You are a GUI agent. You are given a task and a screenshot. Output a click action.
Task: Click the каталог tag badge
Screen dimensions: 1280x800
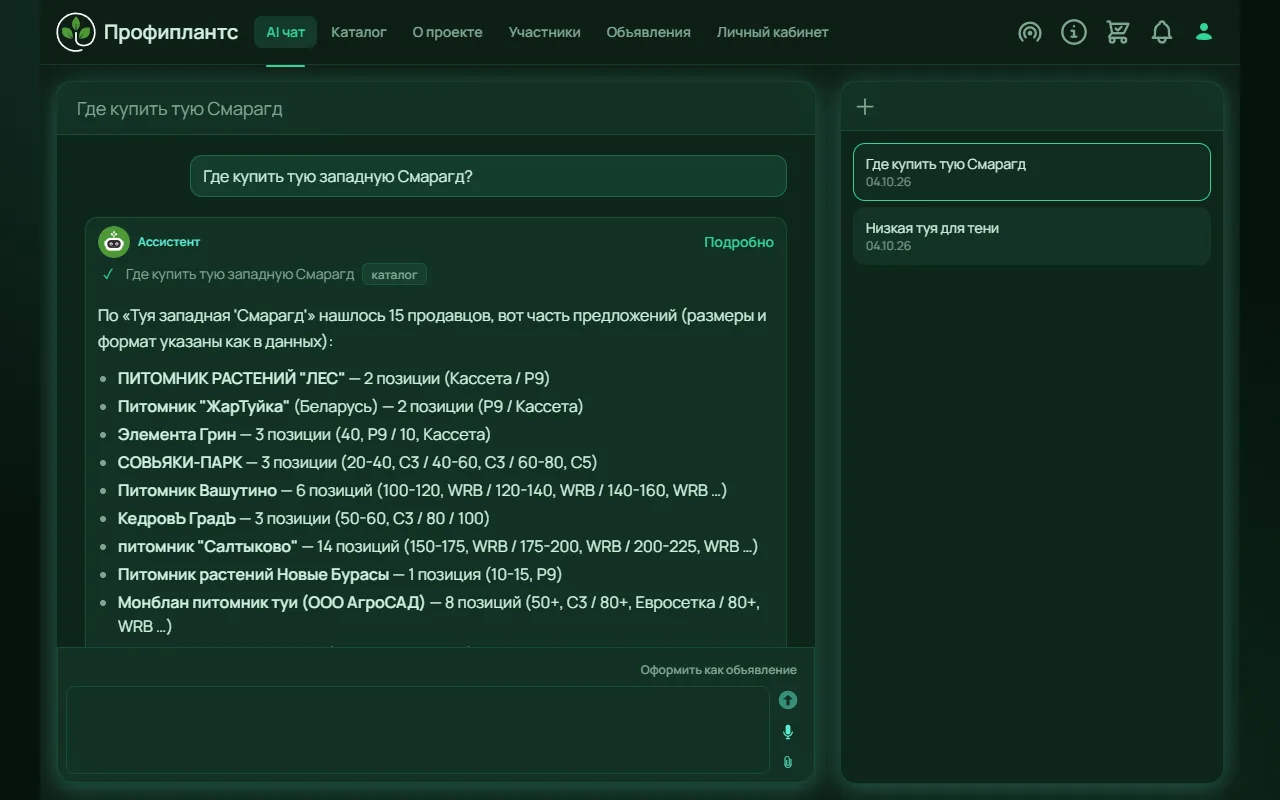pos(394,274)
